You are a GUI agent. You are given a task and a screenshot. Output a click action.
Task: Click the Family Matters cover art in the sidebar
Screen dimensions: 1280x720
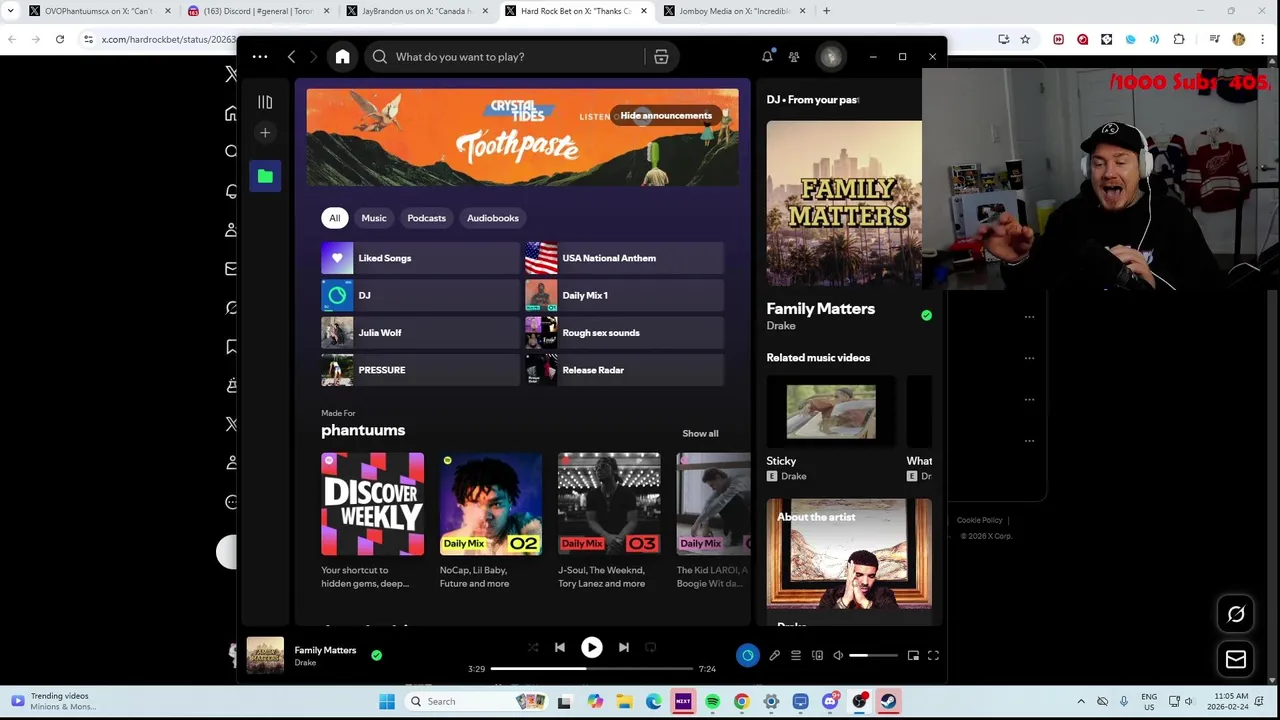pos(844,204)
